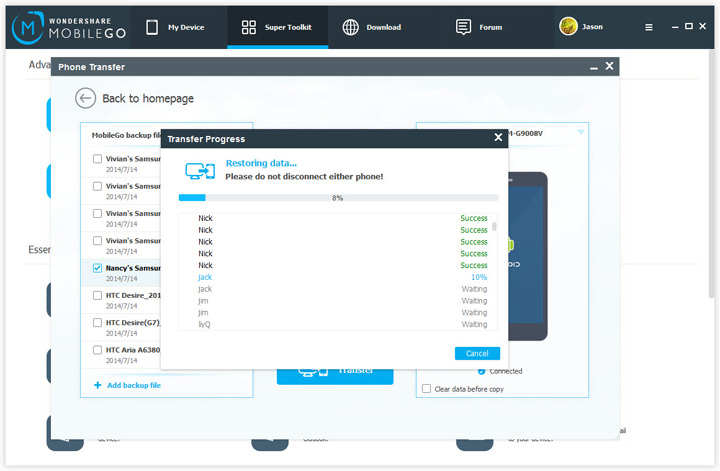Check the HTC Desire(G7) backup checkbox
The height and width of the screenshot is (471, 720).
click(97, 323)
